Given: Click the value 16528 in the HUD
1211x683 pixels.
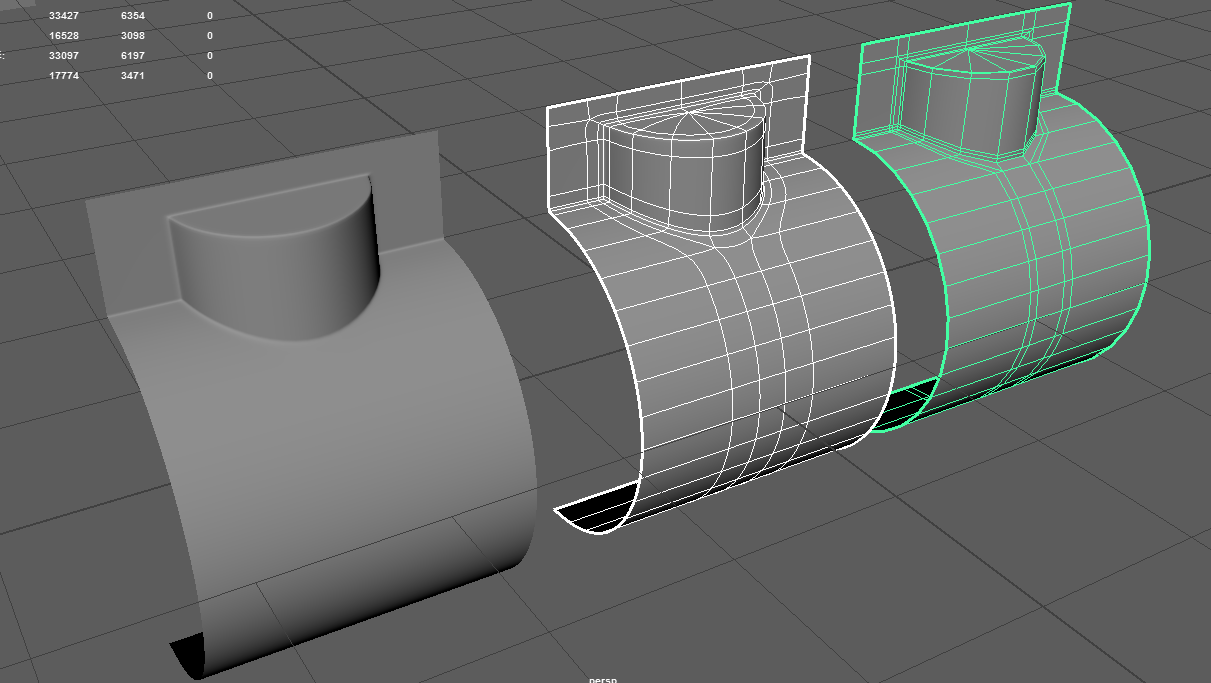Looking at the screenshot, I should click(x=64, y=36).
